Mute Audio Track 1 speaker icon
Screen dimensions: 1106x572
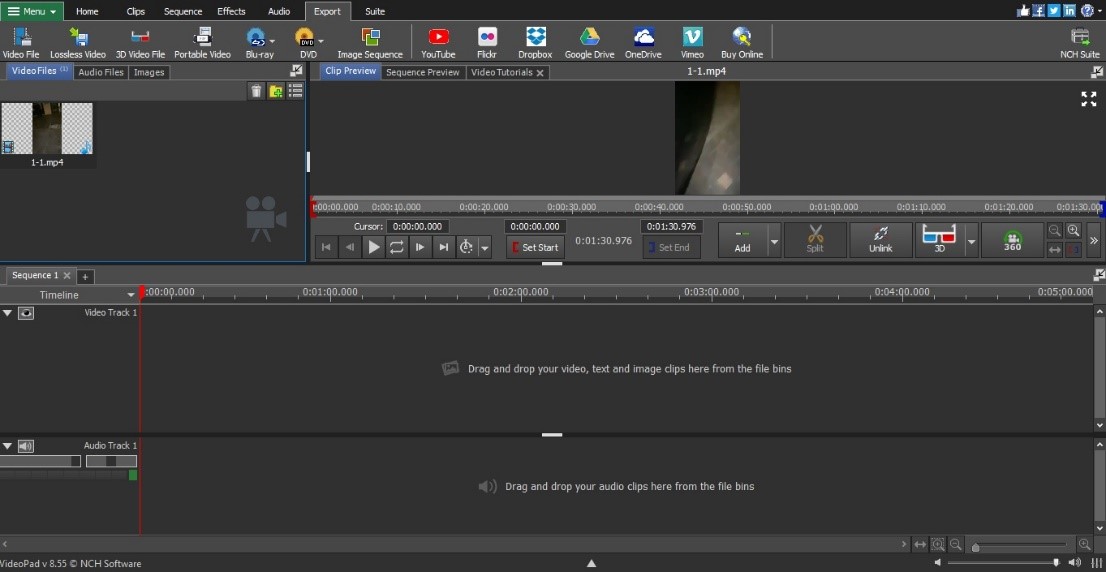pos(26,446)
